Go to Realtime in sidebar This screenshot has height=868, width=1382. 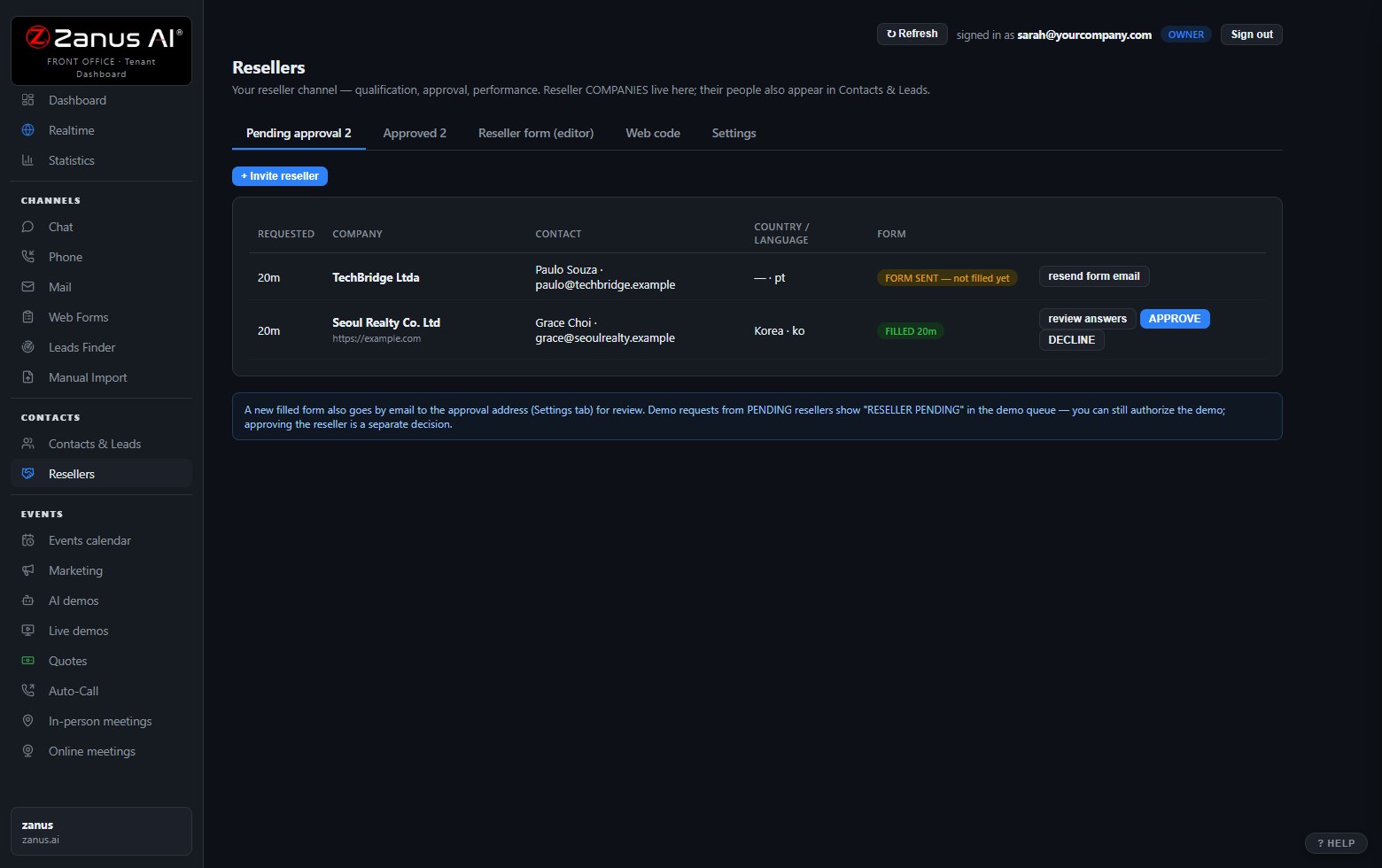(101, 130)
